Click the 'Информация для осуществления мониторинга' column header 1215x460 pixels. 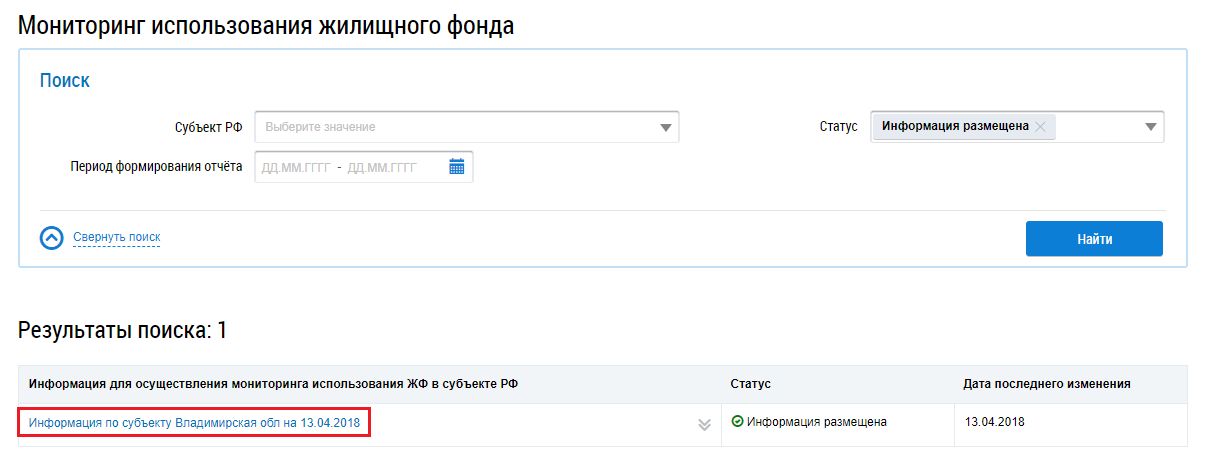[273, 384]
